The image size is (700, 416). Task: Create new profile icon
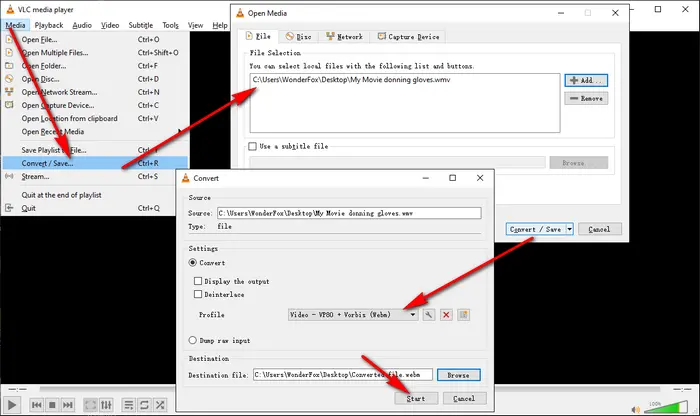click(463, 315)
